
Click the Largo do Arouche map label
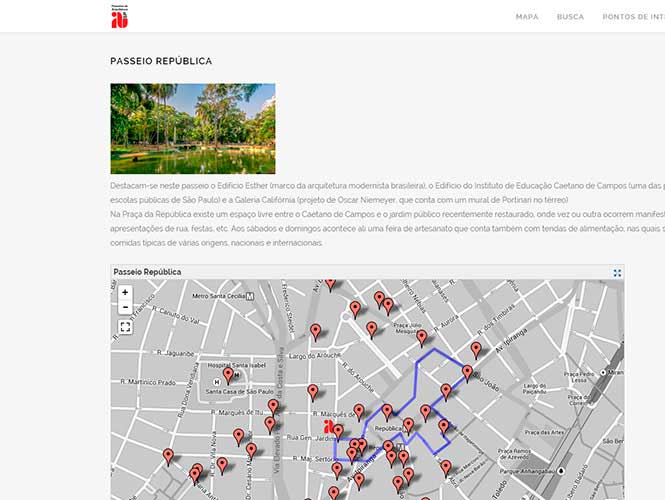pyautogui.click(x=314, y=356)
